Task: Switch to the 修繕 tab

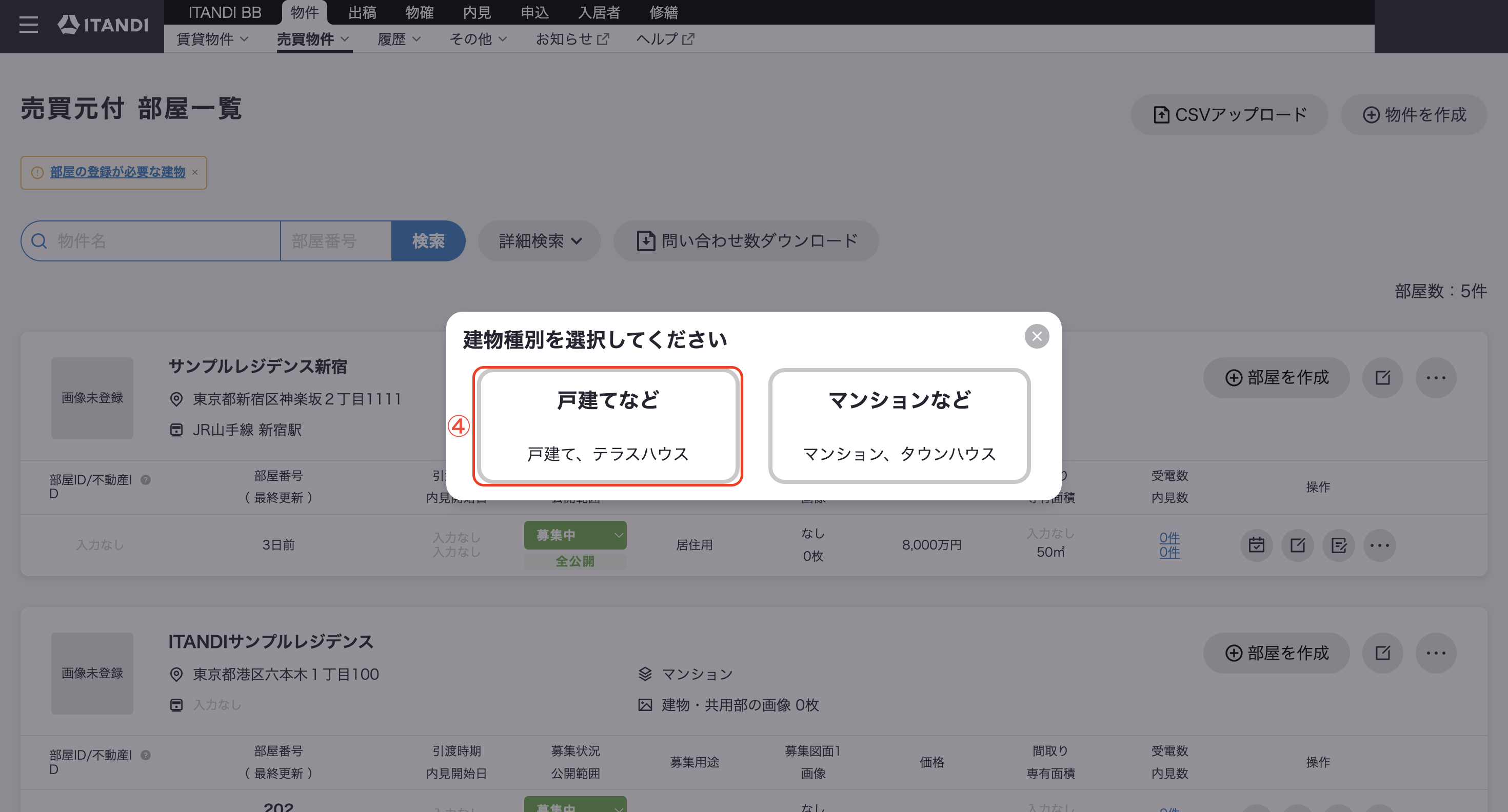Action: [x=663, y=12]
